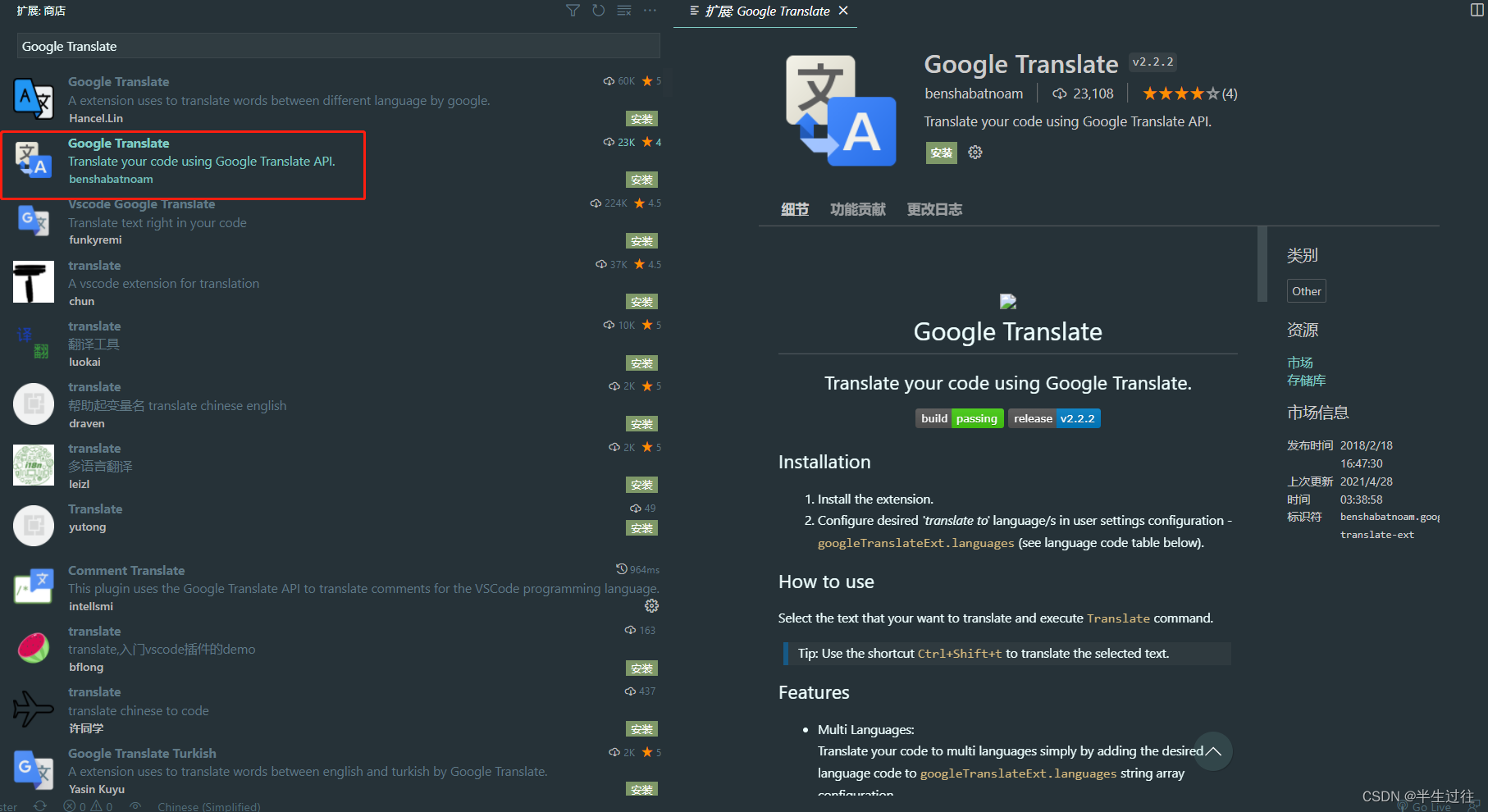1488x812 pixels.
Task: Switch to the 细节 details tab
Action: point(795,210)
